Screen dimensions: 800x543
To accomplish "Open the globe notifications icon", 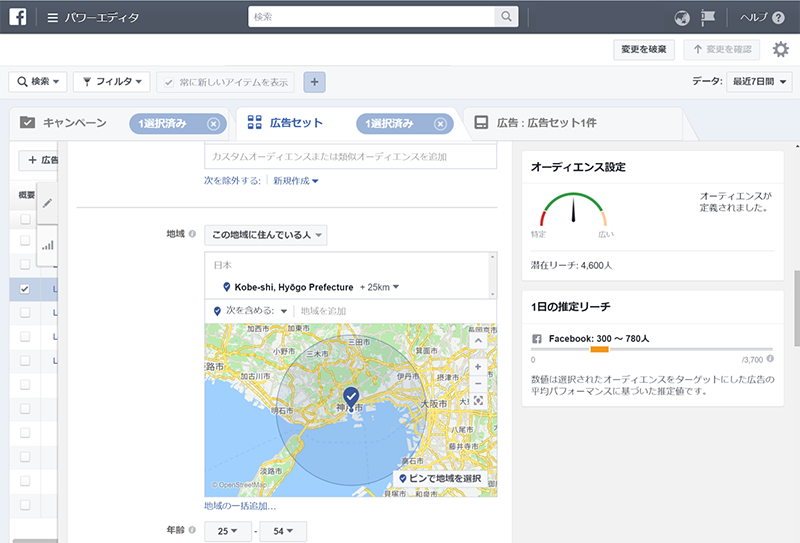I will [682, 18].
